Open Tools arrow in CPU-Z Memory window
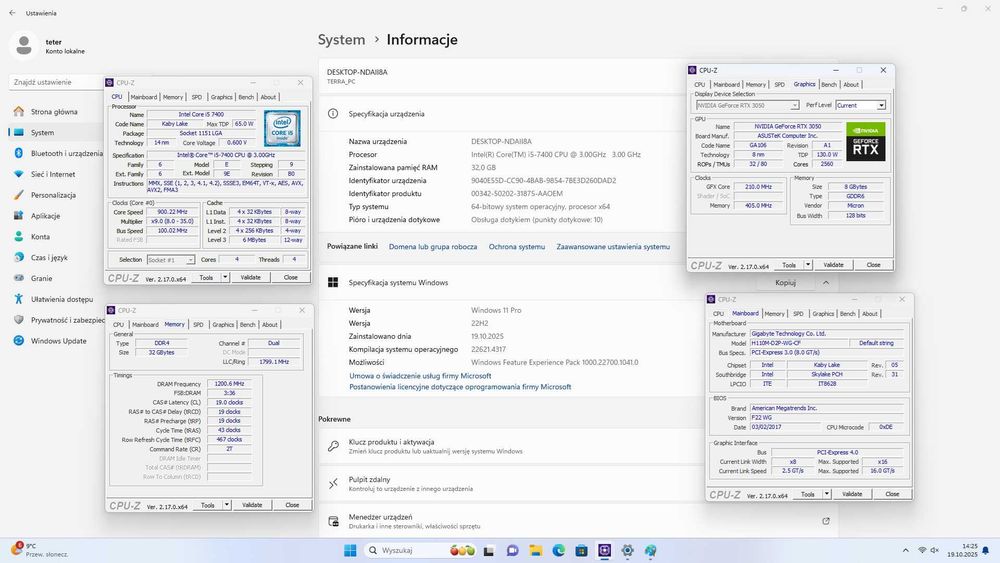 point(226,505)
